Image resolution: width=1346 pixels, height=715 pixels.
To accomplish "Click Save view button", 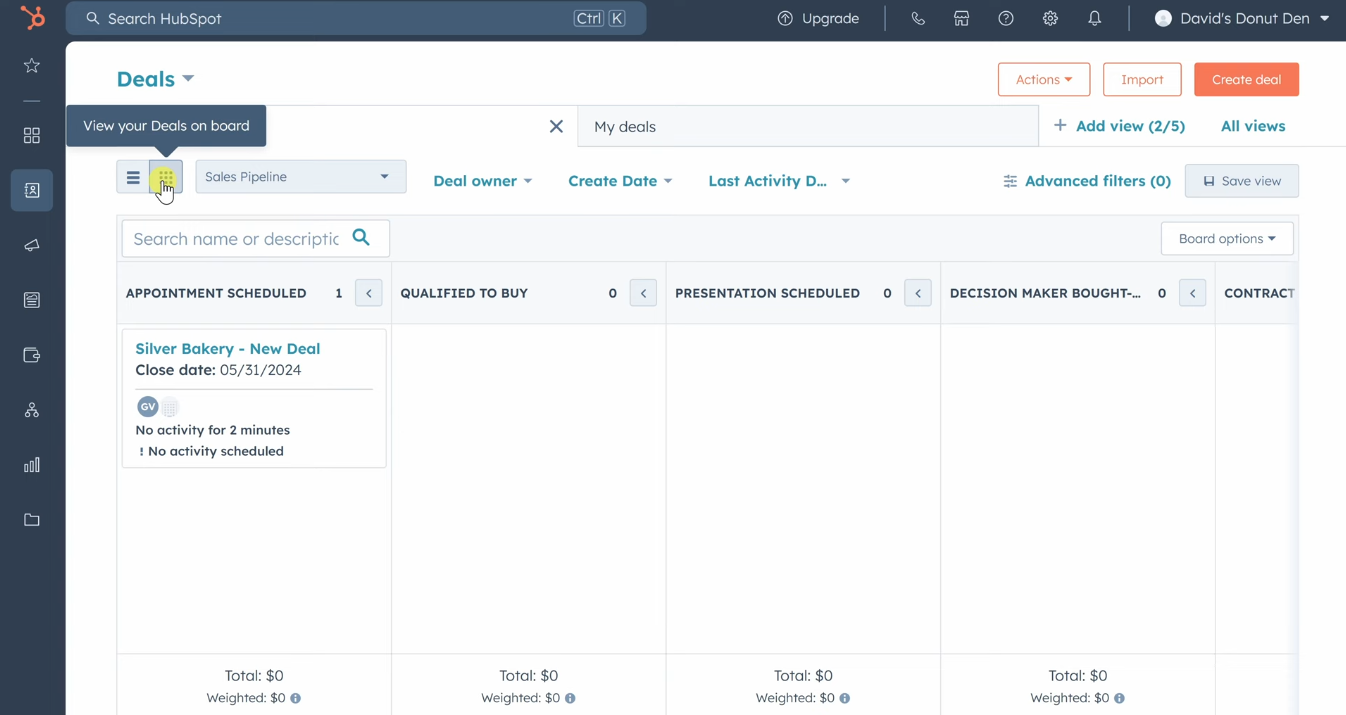I will (1242, 181).
